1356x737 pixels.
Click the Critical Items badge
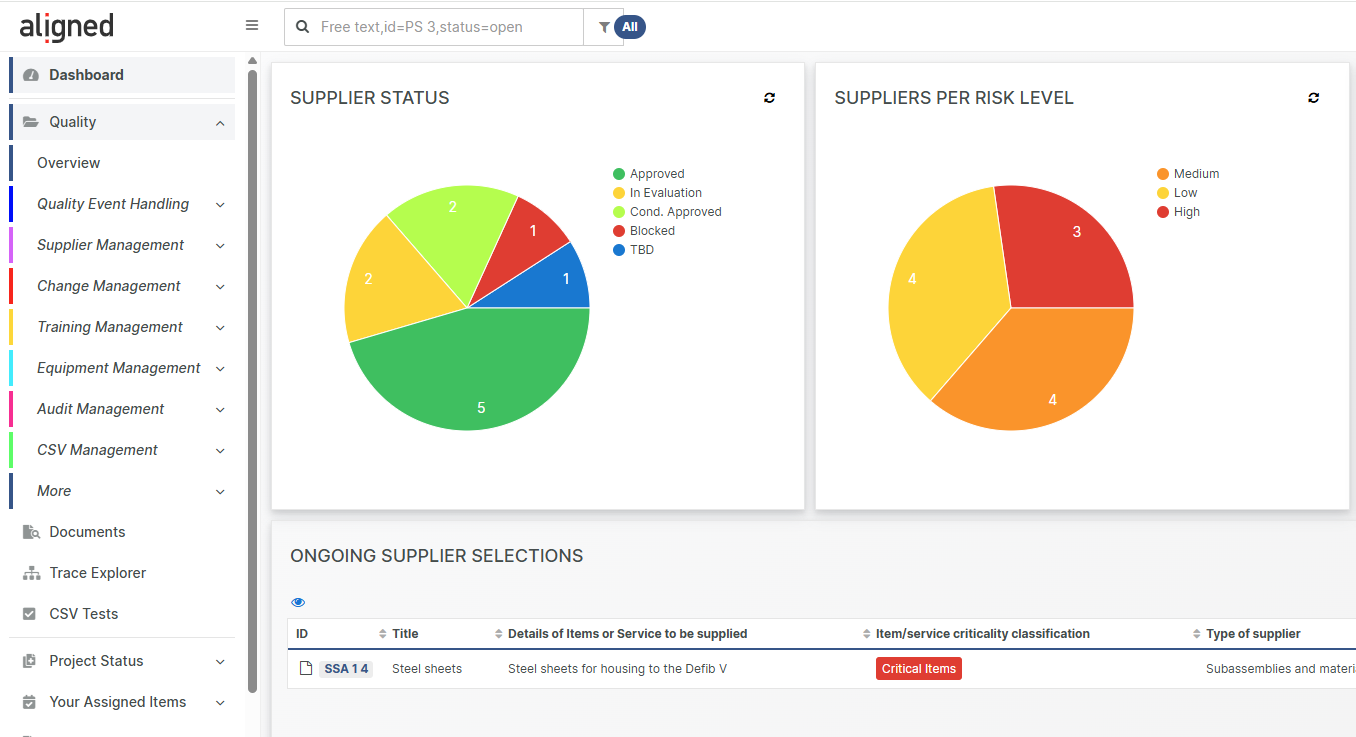(x=918, y=669)
